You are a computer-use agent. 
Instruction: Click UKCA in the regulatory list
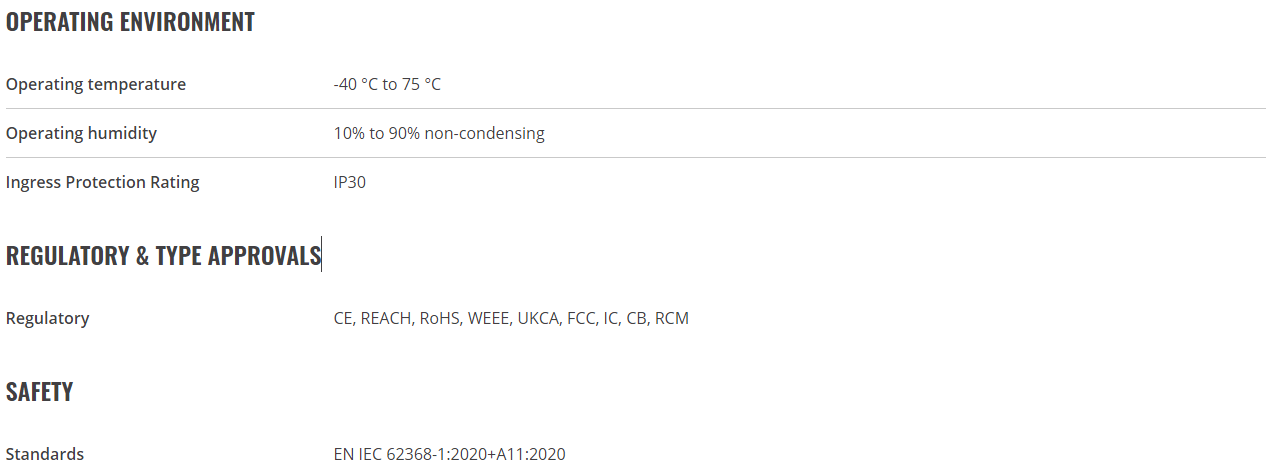[538, 318]
